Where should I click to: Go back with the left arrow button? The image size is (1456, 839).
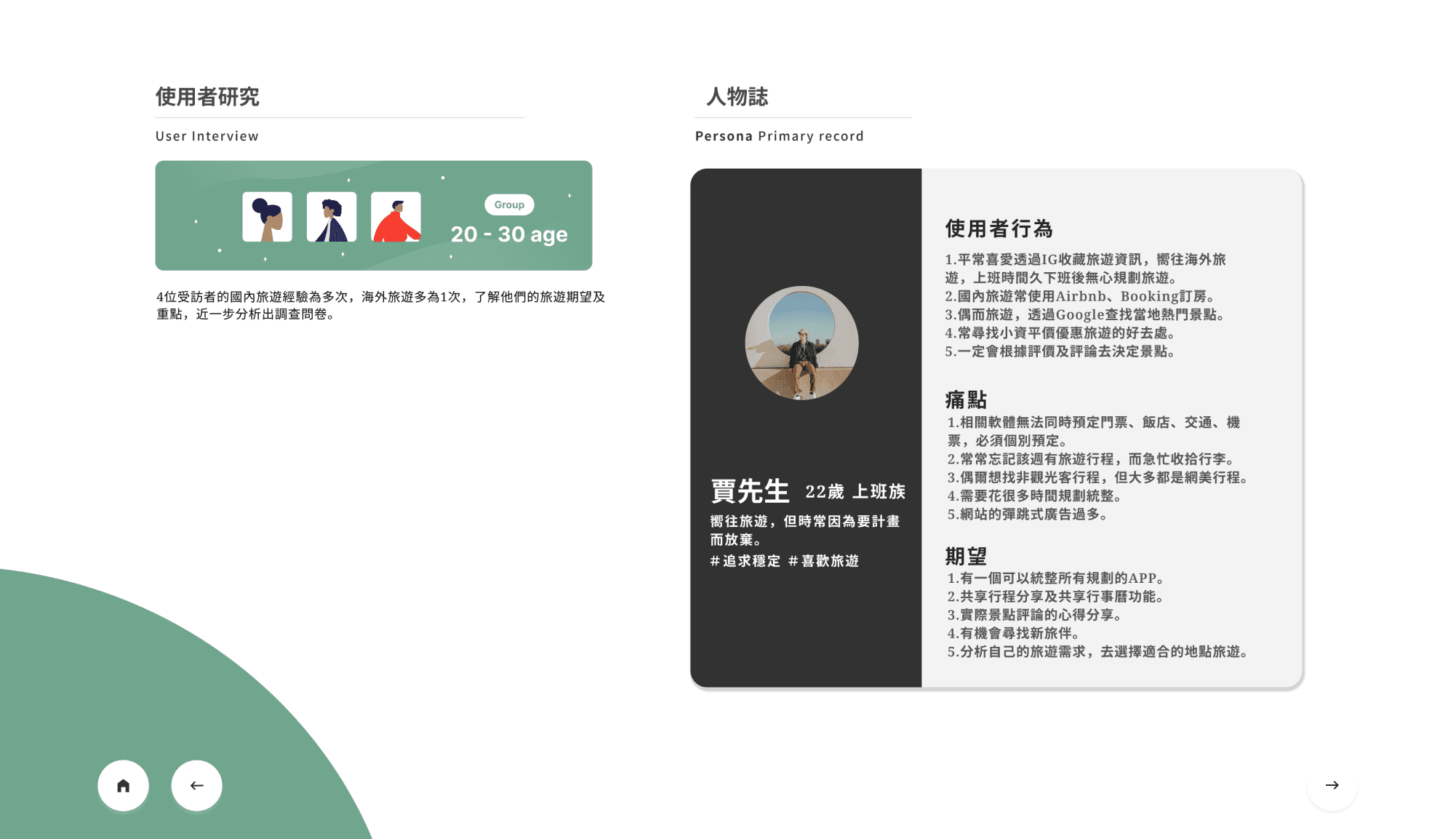point(196,785)
